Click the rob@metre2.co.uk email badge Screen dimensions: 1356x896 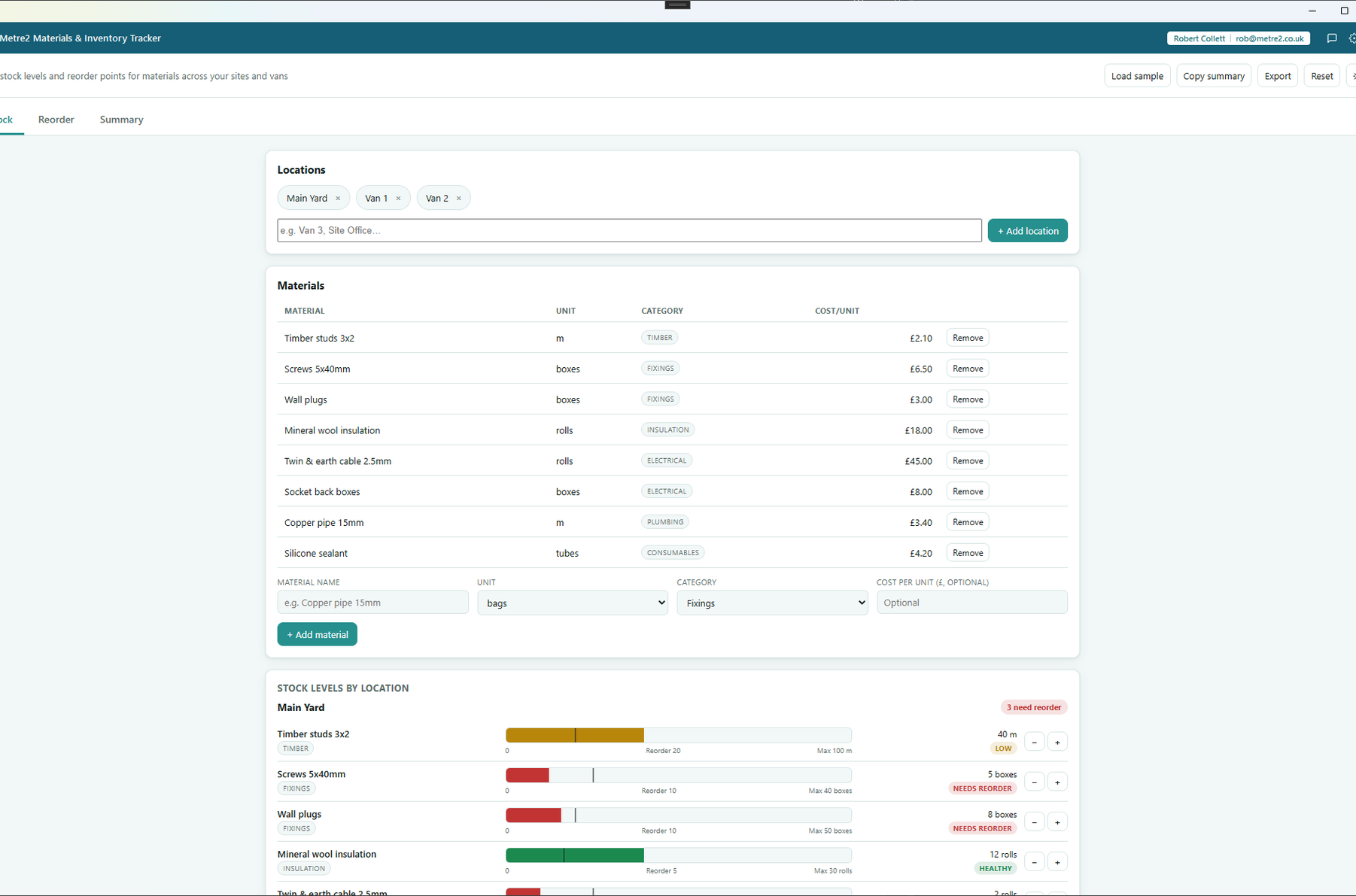[x=1269, y=38]
